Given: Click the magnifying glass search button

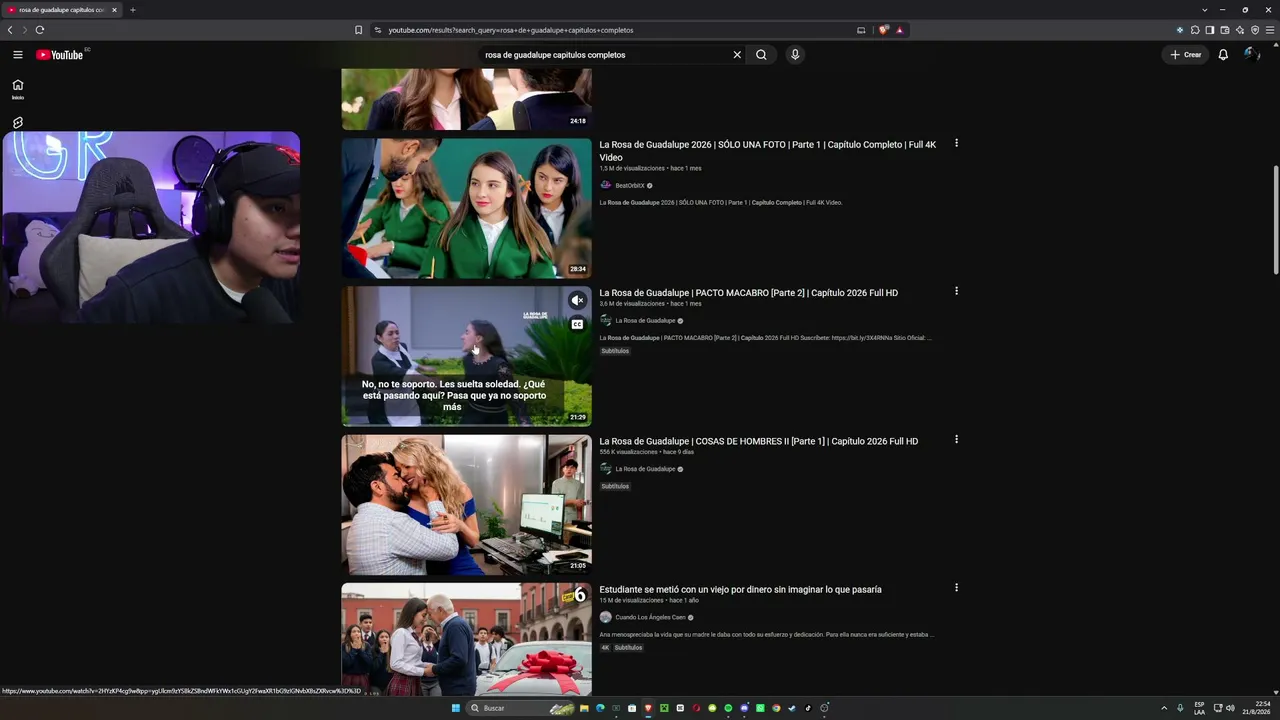Looking at the screenshot, I should (761, 55).
